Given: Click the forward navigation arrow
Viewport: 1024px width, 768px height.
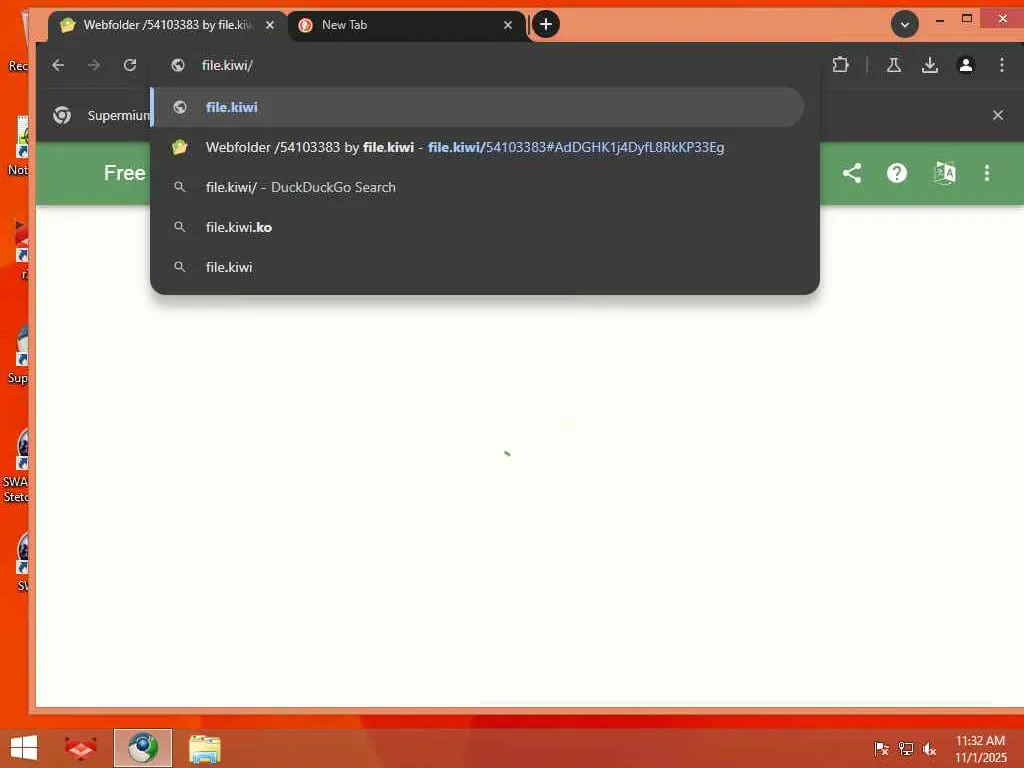Looking at the screenshot, I should 94,65.
